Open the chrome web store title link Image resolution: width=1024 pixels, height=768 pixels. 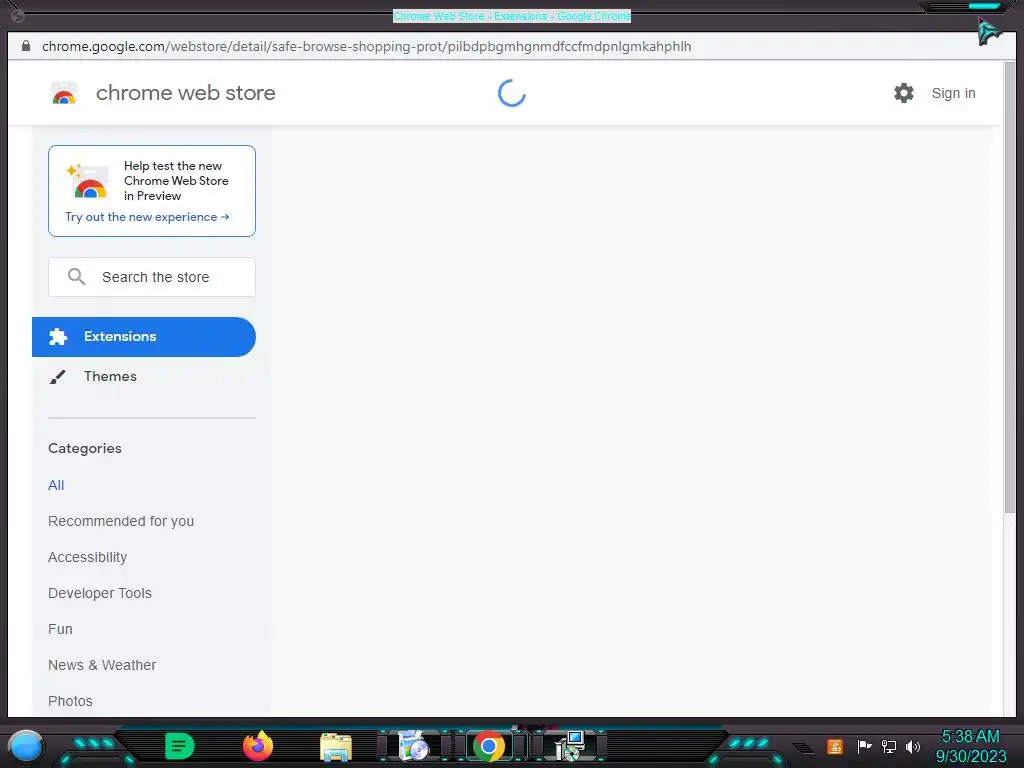click(185, 93)
